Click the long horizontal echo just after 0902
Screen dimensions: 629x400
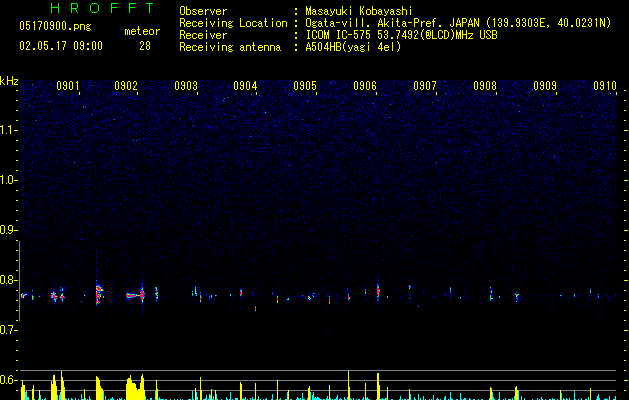point(135,295)
